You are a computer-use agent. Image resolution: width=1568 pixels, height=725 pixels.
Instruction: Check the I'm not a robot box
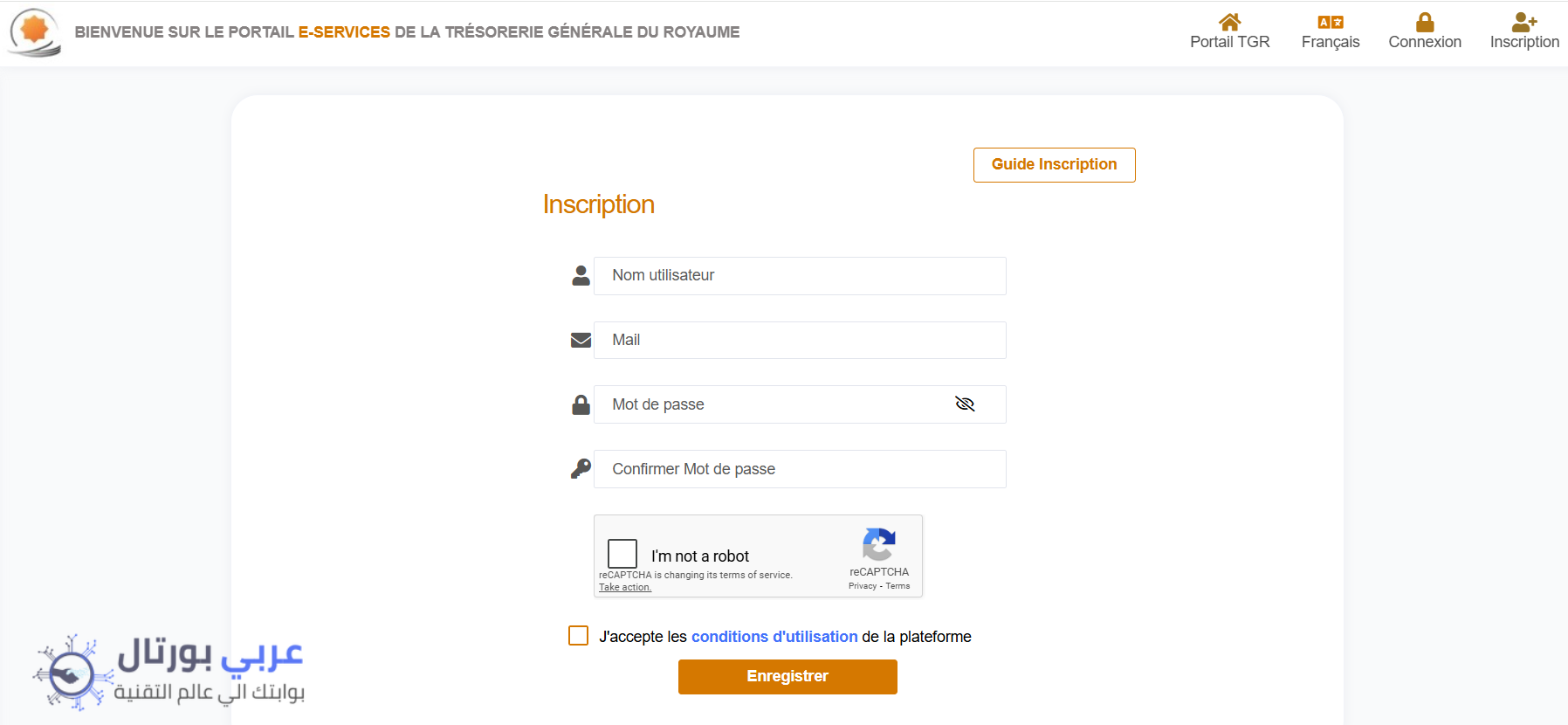click(622, 554)
